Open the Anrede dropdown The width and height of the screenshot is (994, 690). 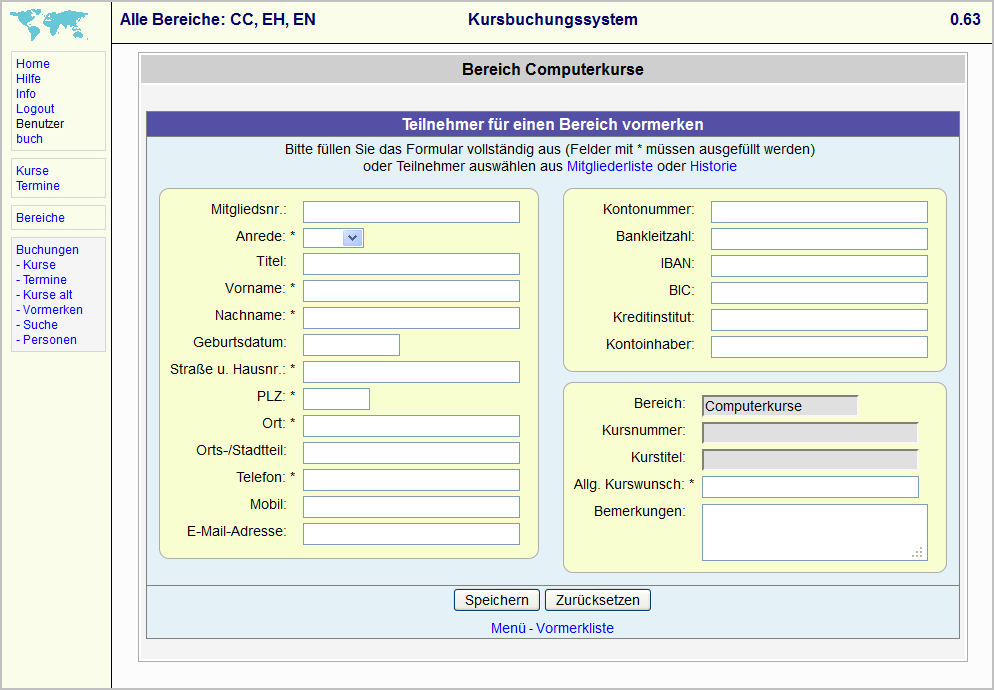[333, 238]
